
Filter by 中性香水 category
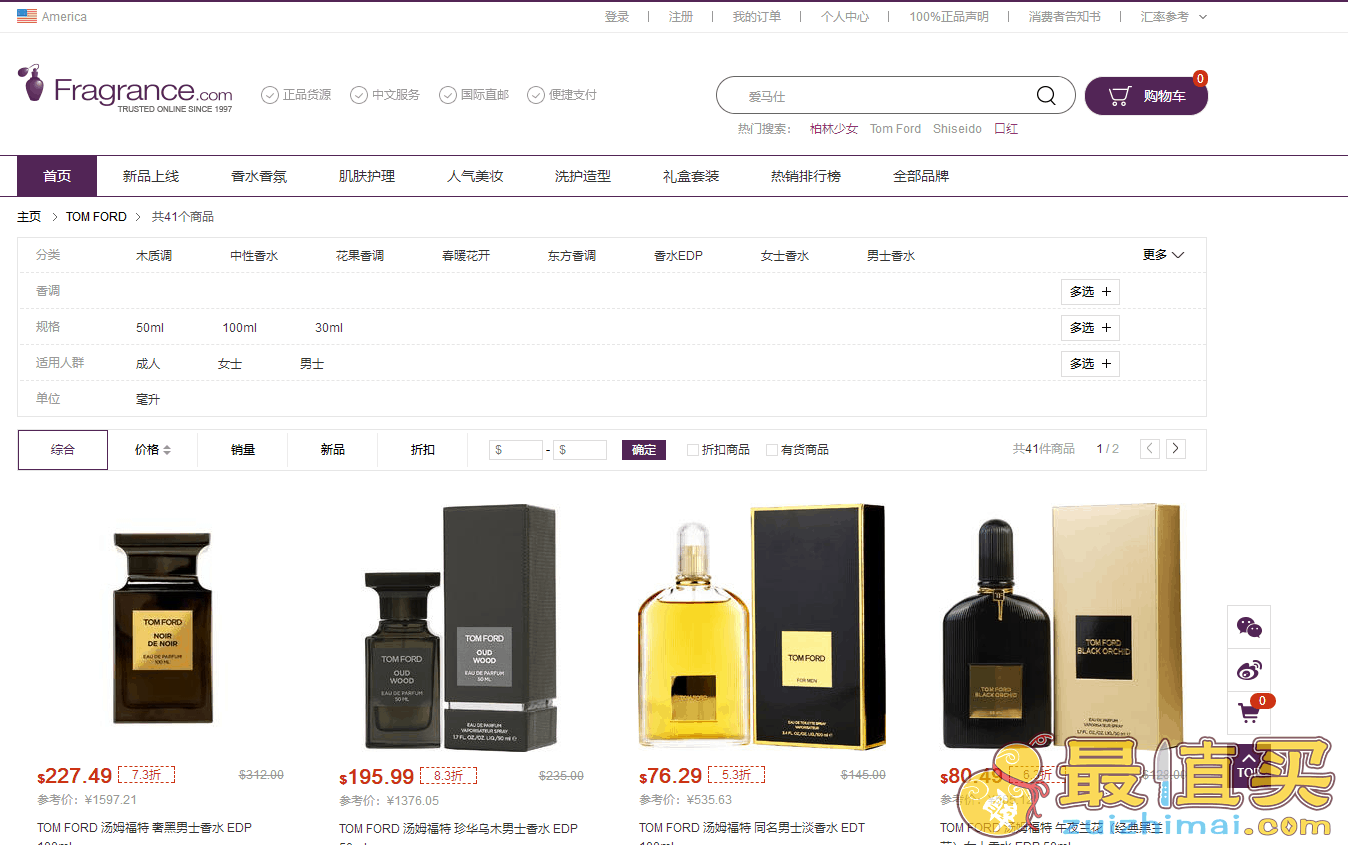pos(254,256)
